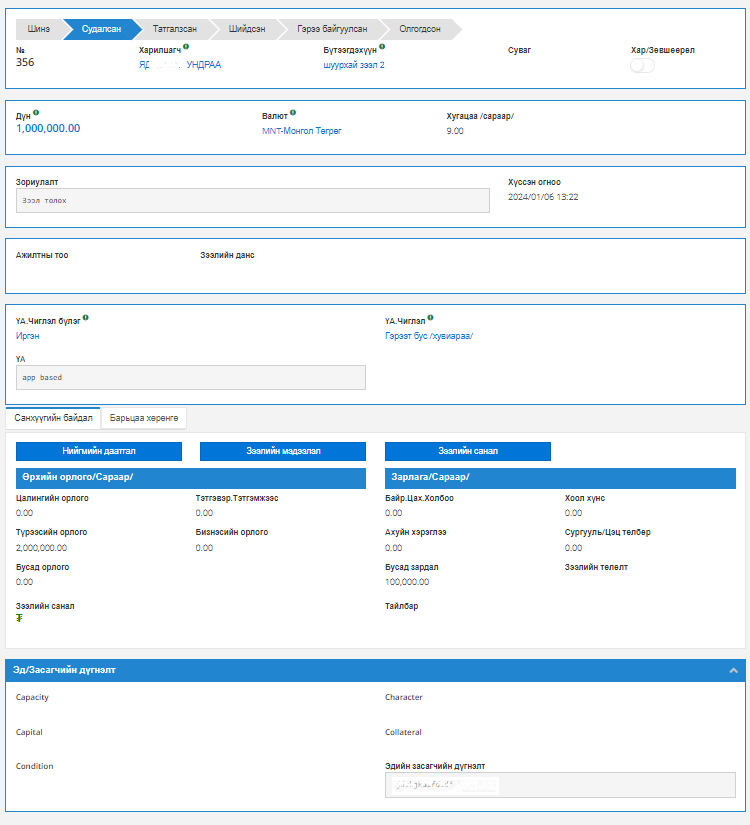
Task: Click the Тайлбар label
Action: (402, 606)
